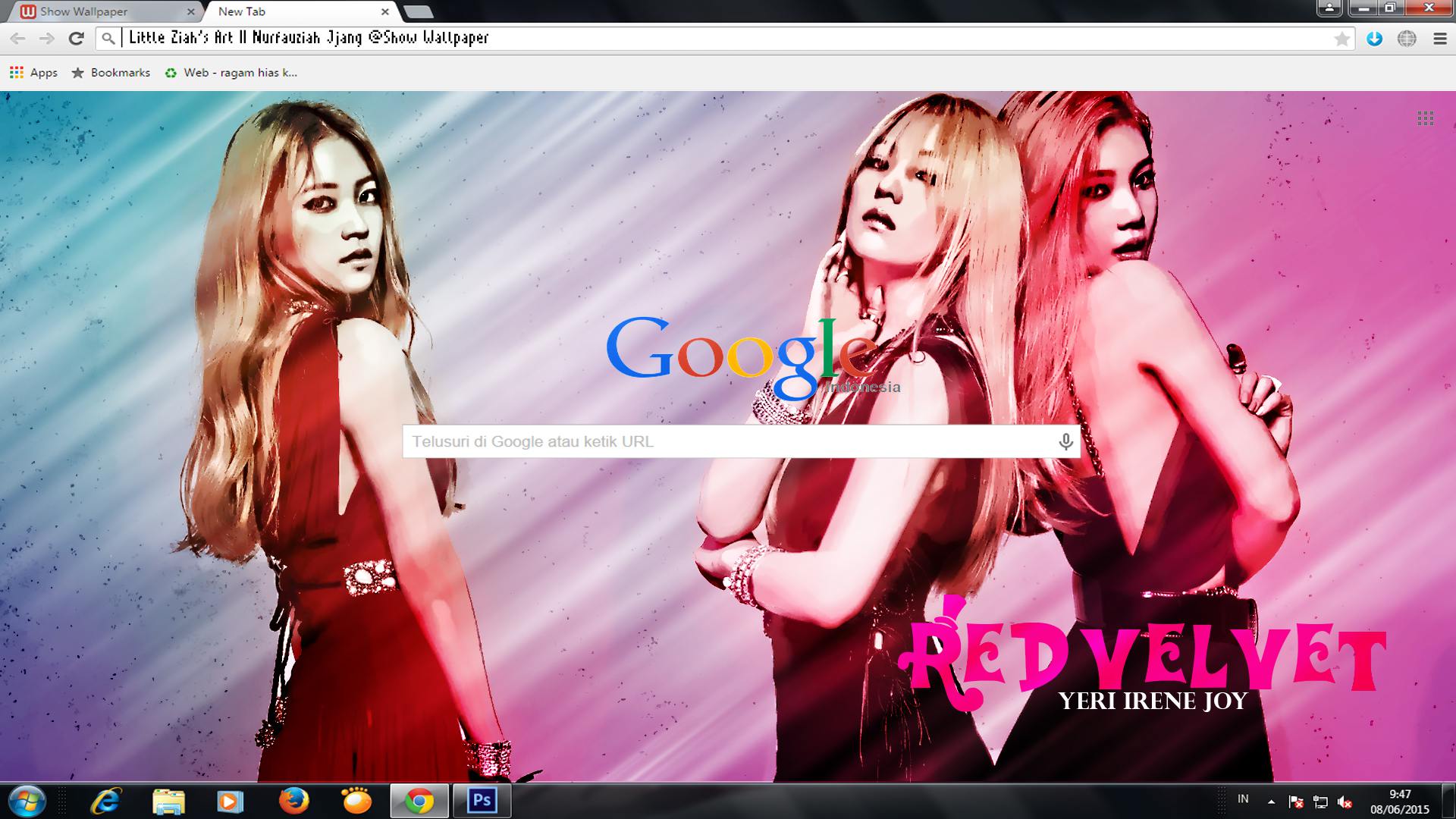This screenshot has width=1456, height=819.
Task: Open the Chrome user profile icon
Action: click(1329, 8)
